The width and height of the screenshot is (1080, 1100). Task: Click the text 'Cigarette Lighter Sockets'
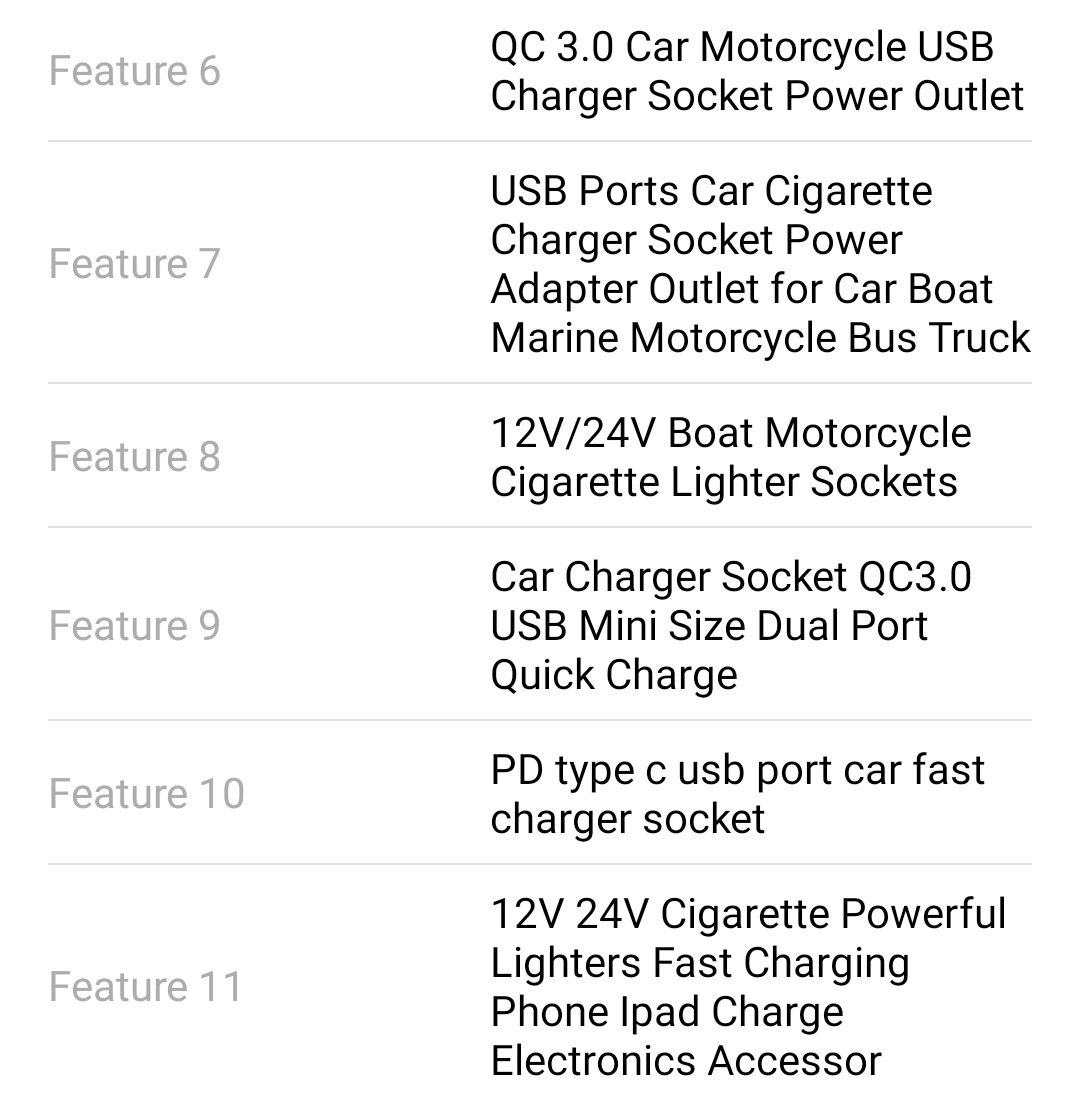(724, 481)
